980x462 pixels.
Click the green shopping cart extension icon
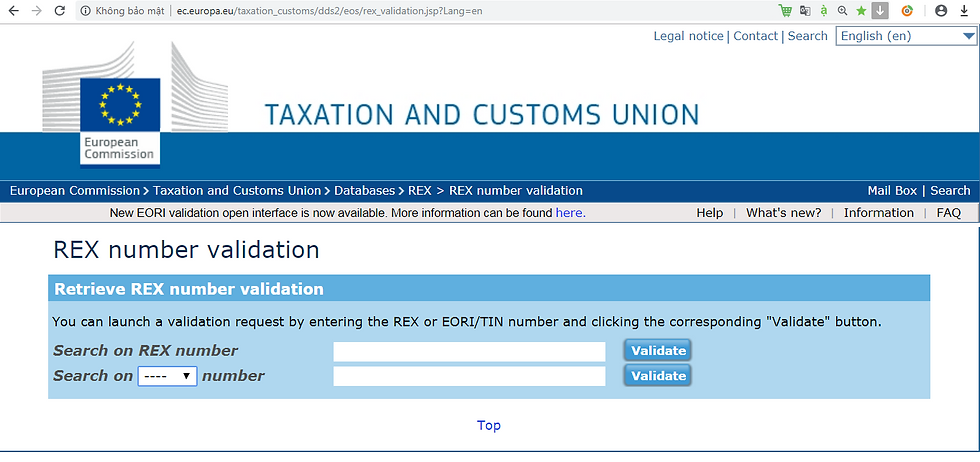pyautogui.click(x=785, y=11)
